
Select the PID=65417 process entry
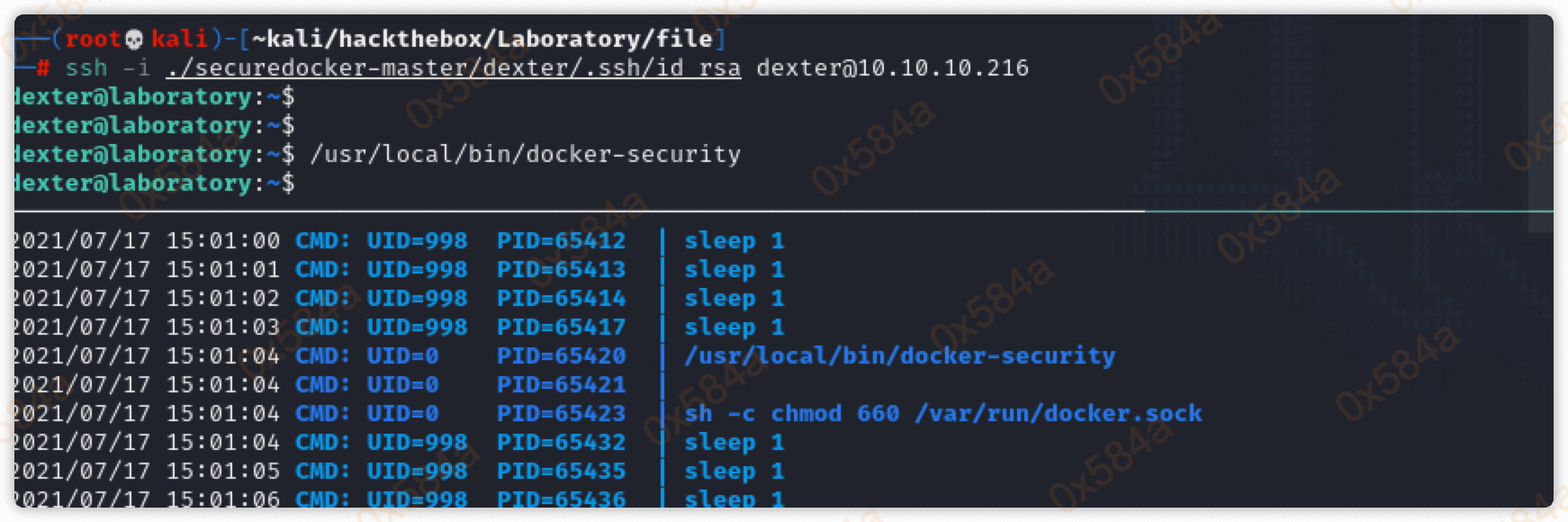(561, 328)
